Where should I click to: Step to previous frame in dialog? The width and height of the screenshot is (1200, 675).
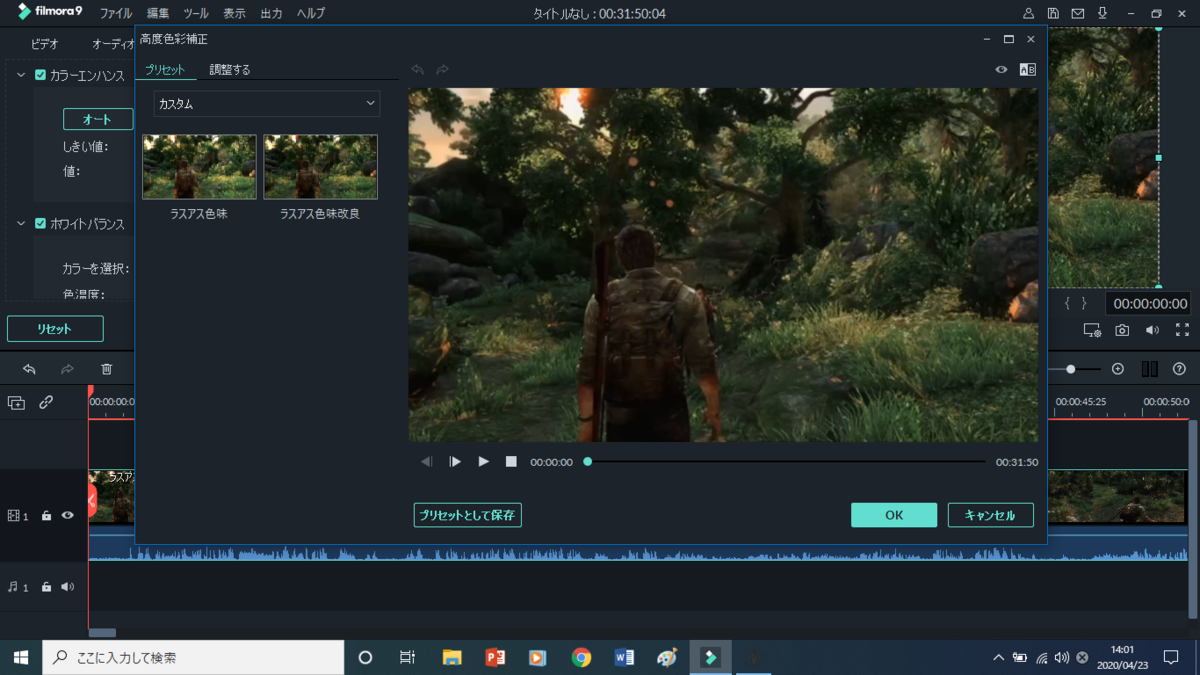point(427,461)
